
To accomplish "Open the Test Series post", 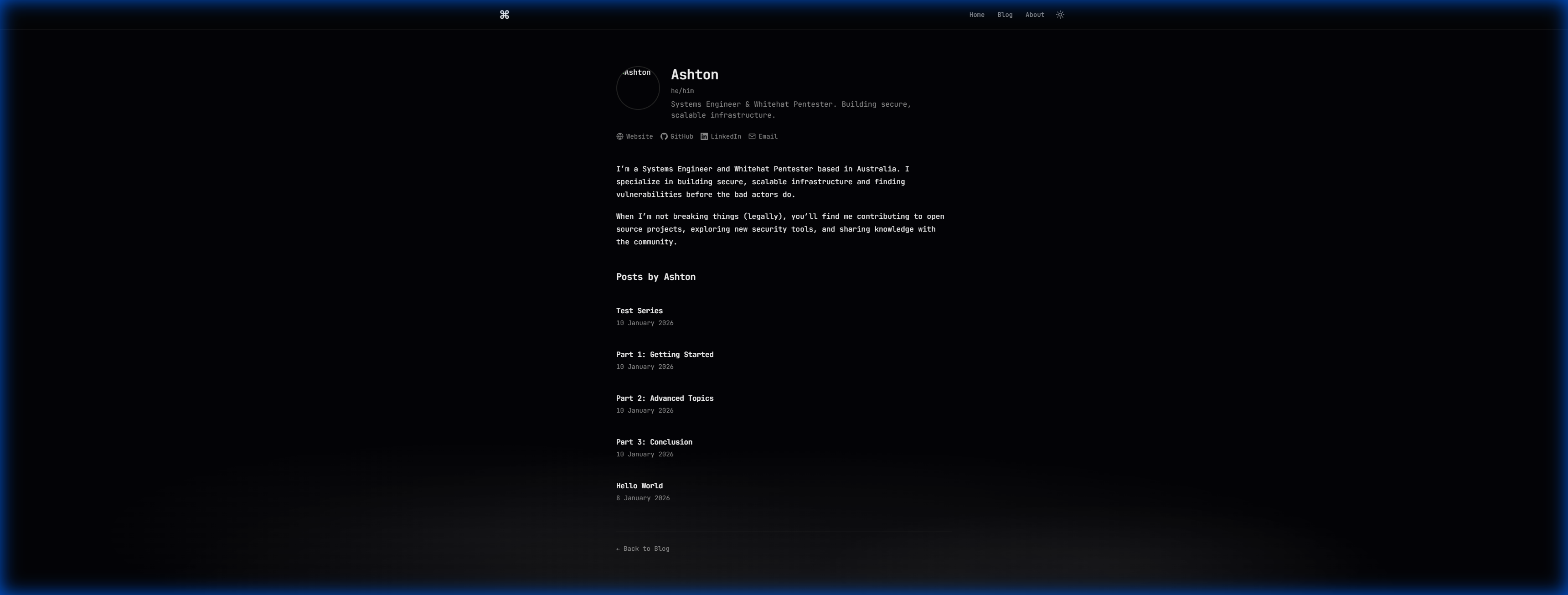I will coord(639,310).
